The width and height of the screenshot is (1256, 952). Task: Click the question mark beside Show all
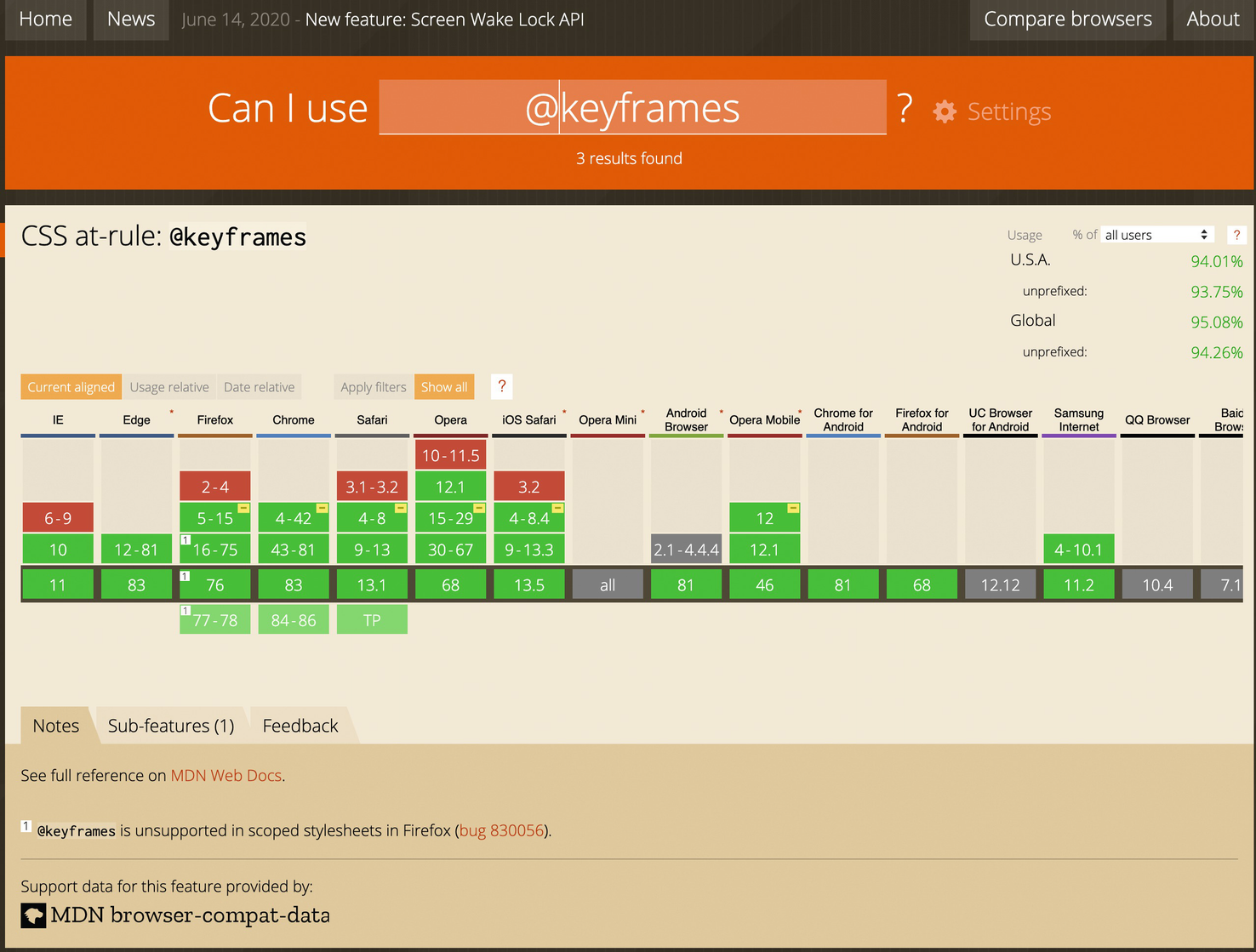click(x=502, y=386)
